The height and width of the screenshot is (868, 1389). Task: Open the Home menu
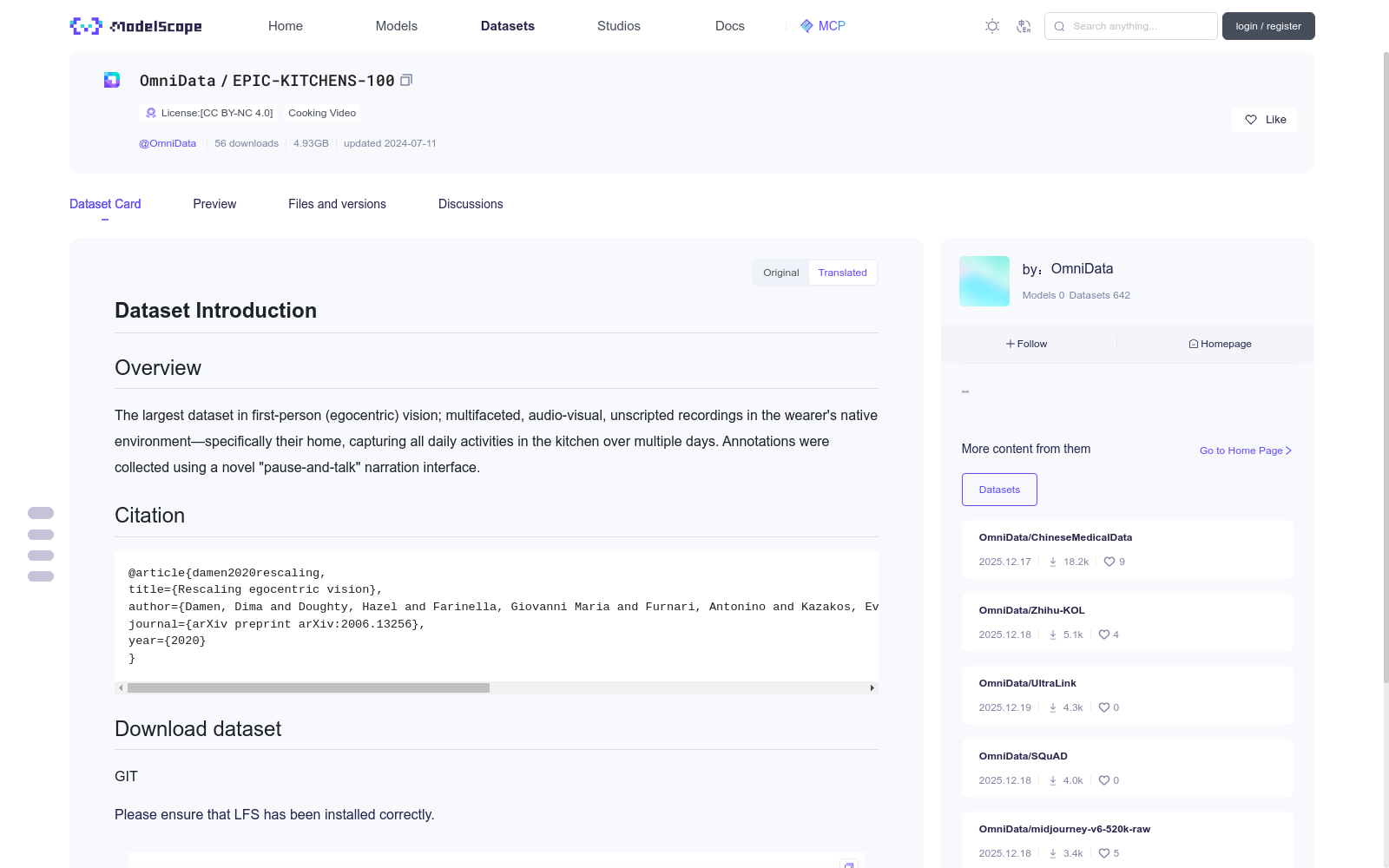[x=286, y=26]
